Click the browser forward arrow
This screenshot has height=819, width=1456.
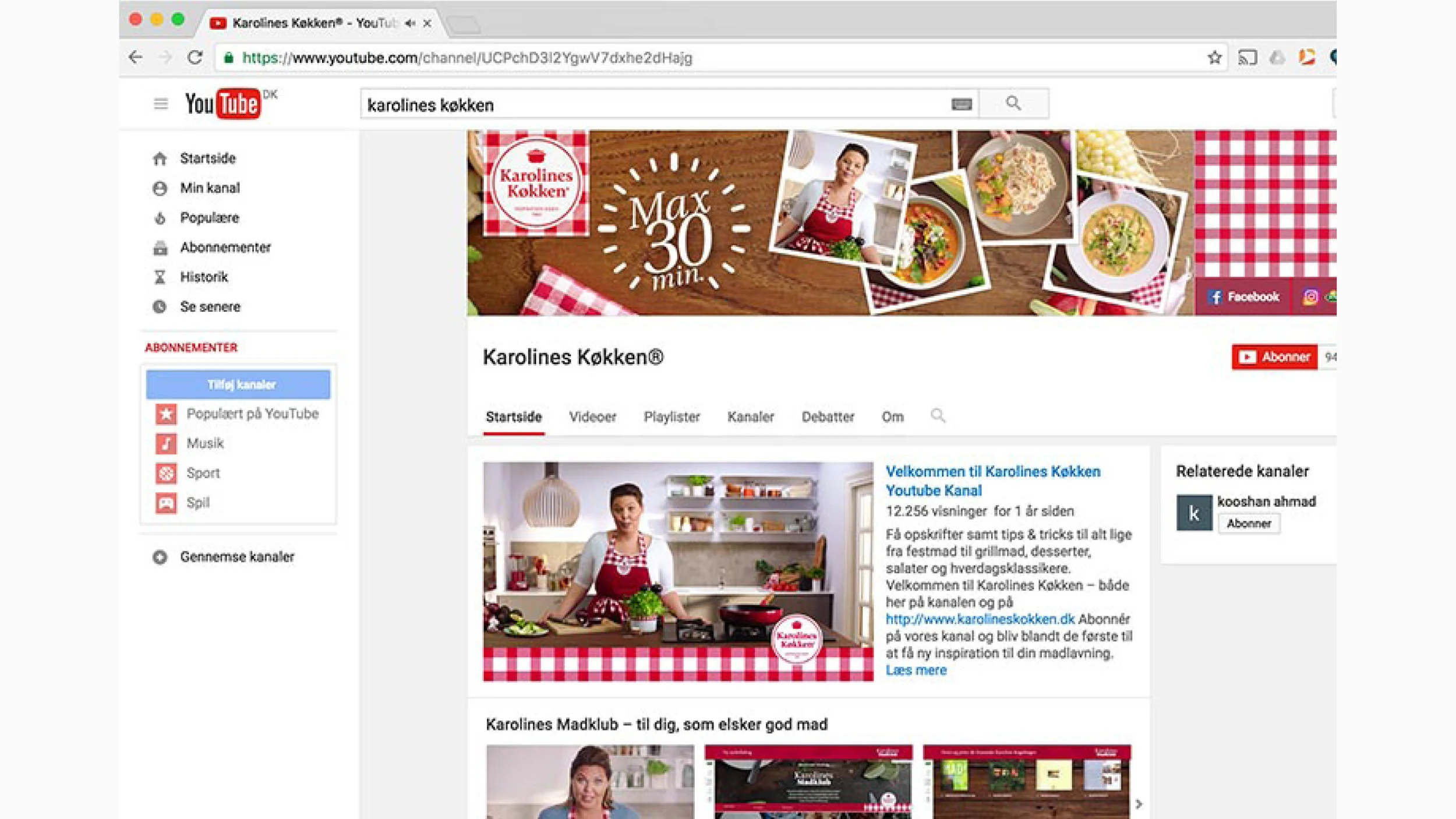click(x=166, y=57)
